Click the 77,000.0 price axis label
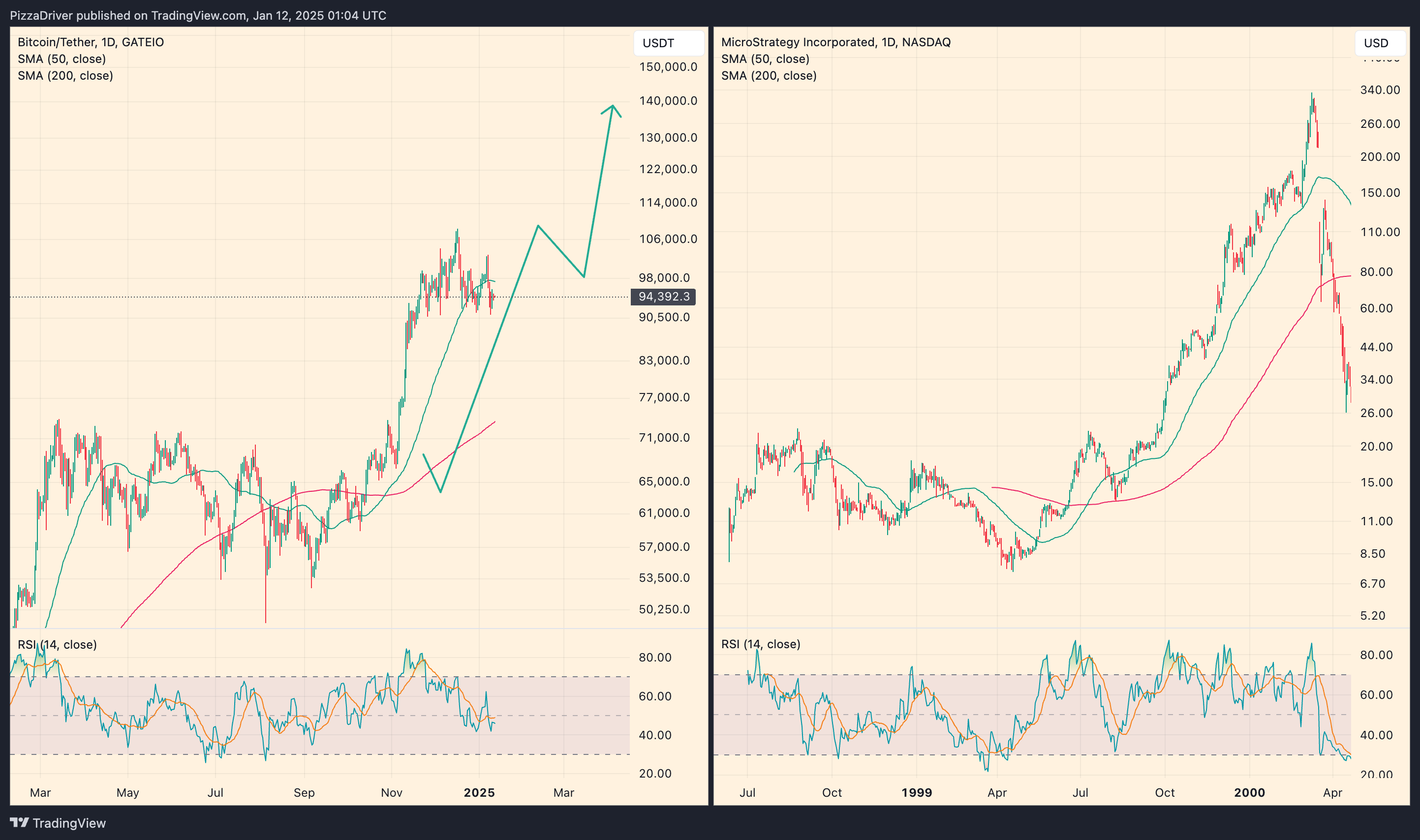This screenshot has height=840, width=1420. click(x=665, y=397)
